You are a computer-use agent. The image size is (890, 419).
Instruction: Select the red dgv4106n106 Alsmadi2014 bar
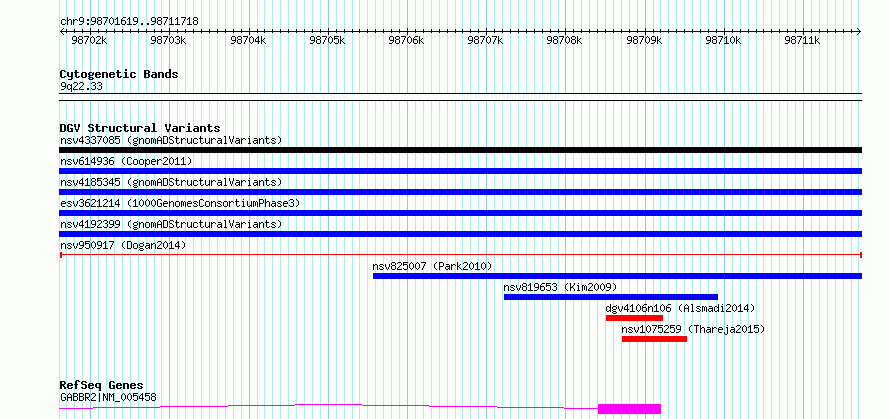pyautogui.click(x=634, y=318)
